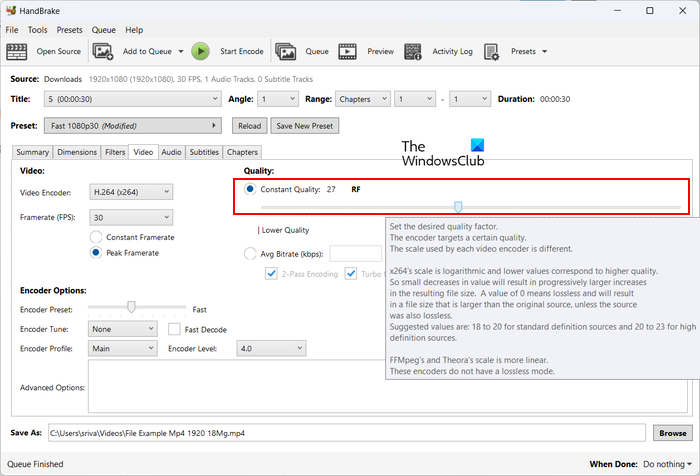The height and width of the screenshot is (476, 700).
Task: Open the Queue images icon
Action: [286, 51]
